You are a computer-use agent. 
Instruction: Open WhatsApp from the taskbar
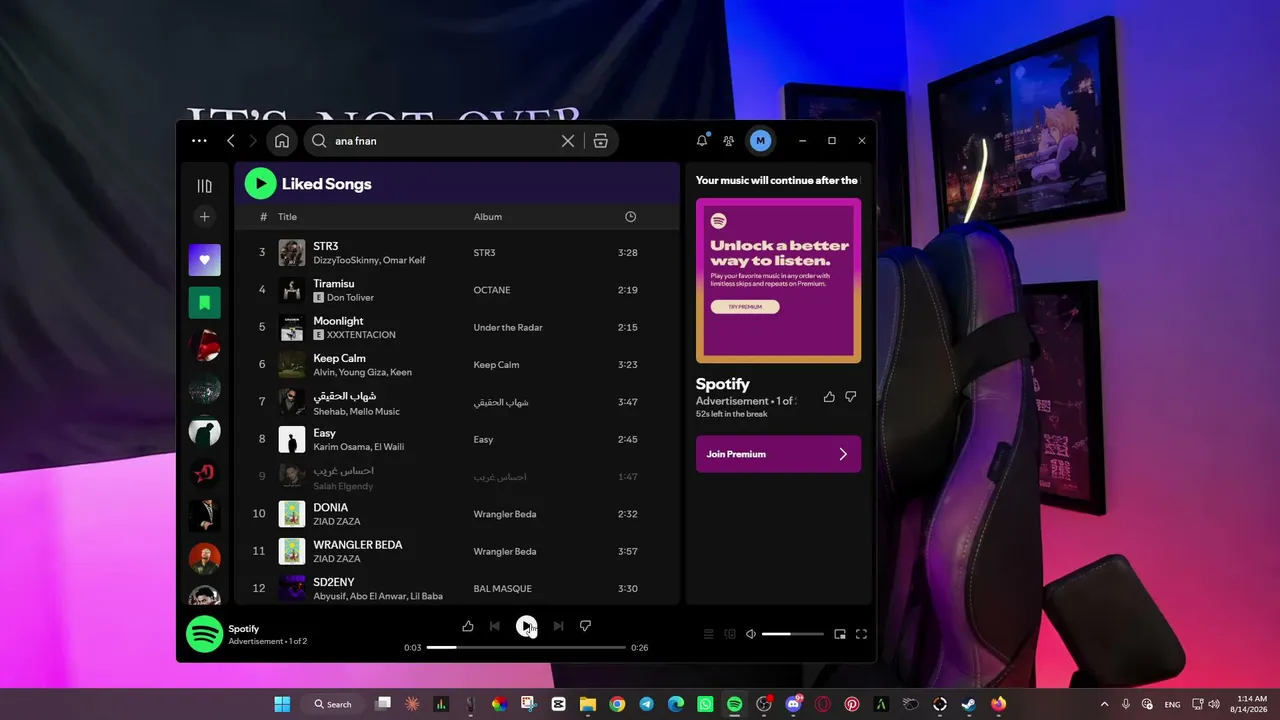705,704
